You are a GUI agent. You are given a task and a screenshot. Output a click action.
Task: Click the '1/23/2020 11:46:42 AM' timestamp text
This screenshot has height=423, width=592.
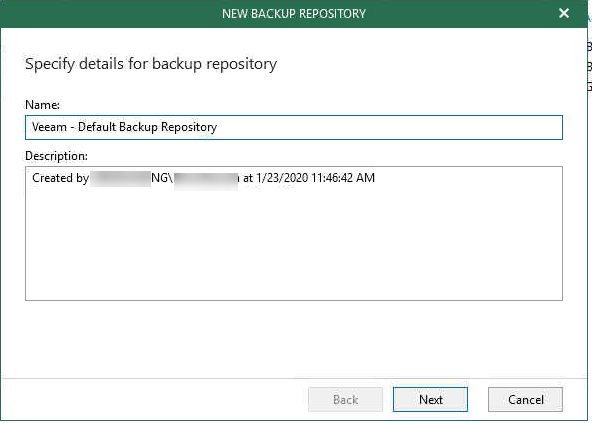coord(315,178)
